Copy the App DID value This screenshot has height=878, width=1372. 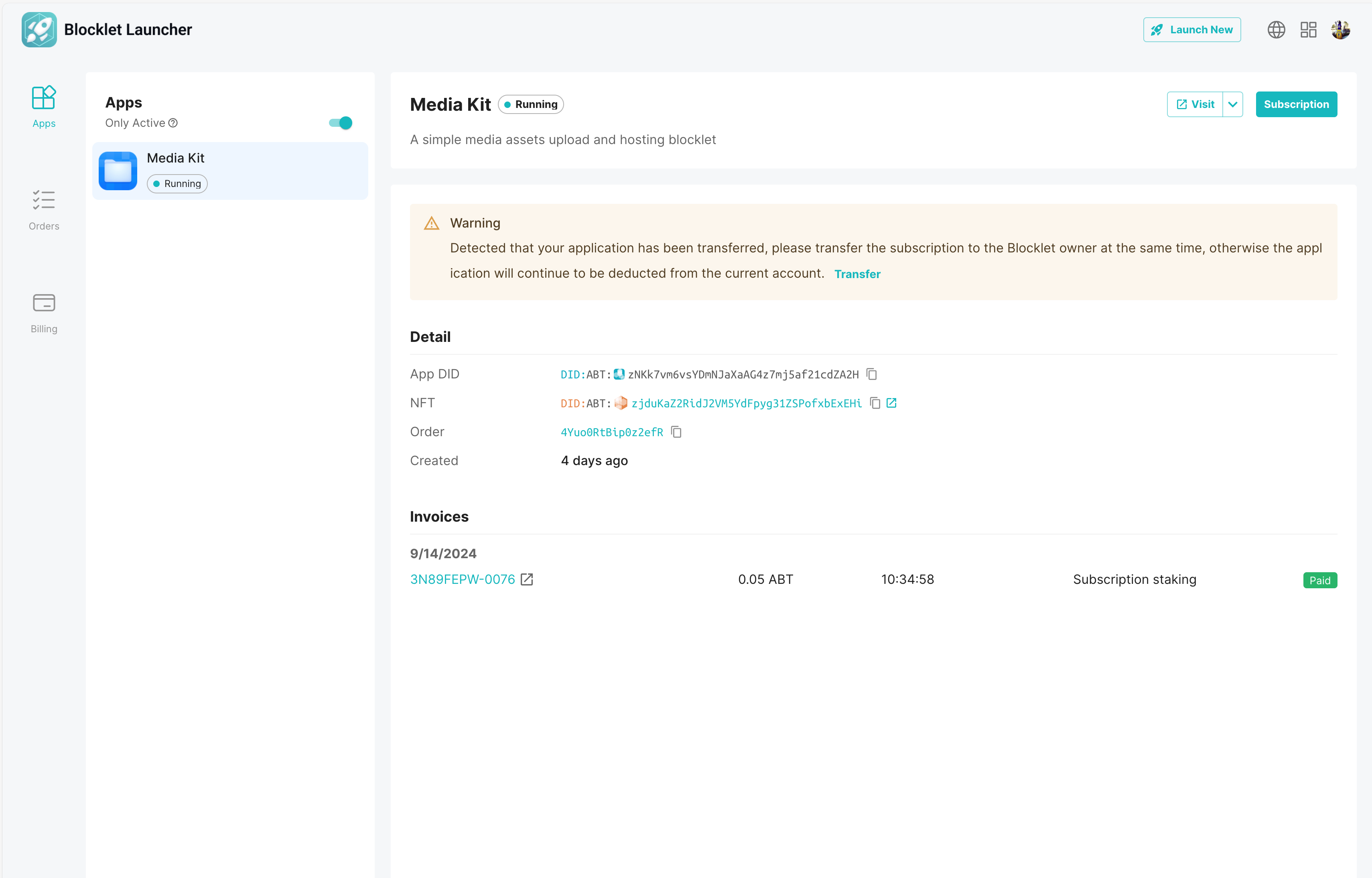(871, 374)
